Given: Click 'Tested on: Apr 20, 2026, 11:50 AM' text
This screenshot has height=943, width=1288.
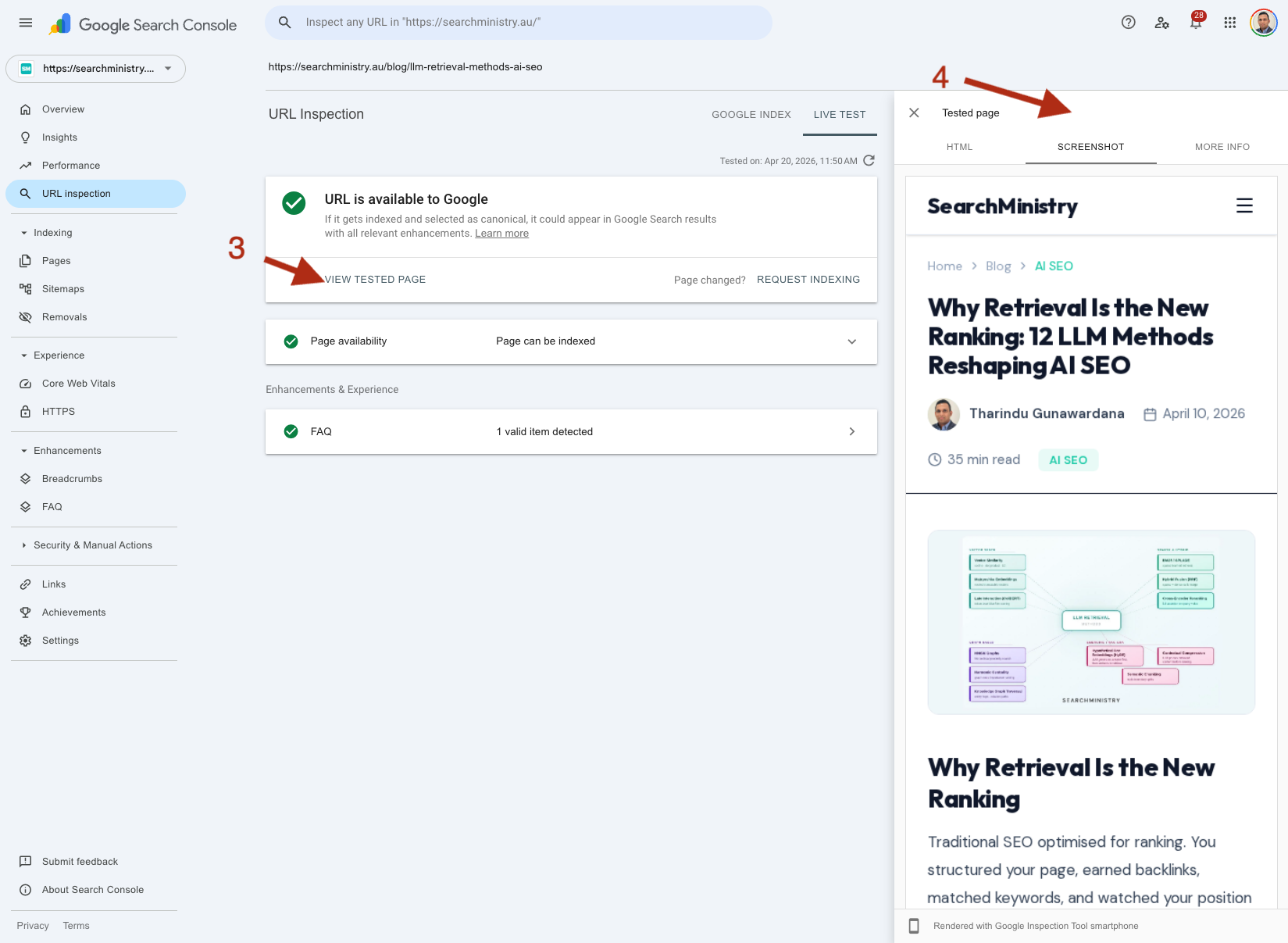Looking at the screenshot, I should coord(788,161).
